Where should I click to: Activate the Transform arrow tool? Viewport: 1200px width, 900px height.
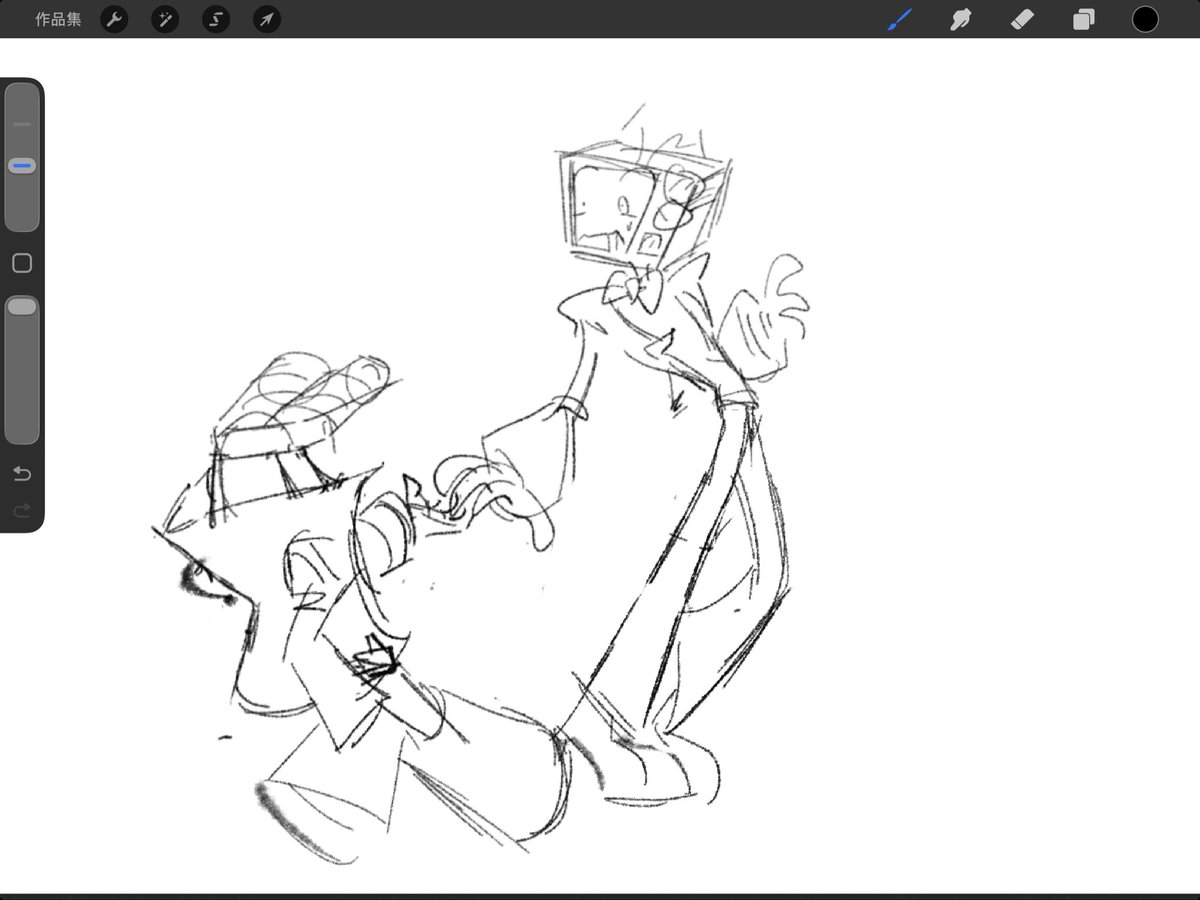click(267, 19)
